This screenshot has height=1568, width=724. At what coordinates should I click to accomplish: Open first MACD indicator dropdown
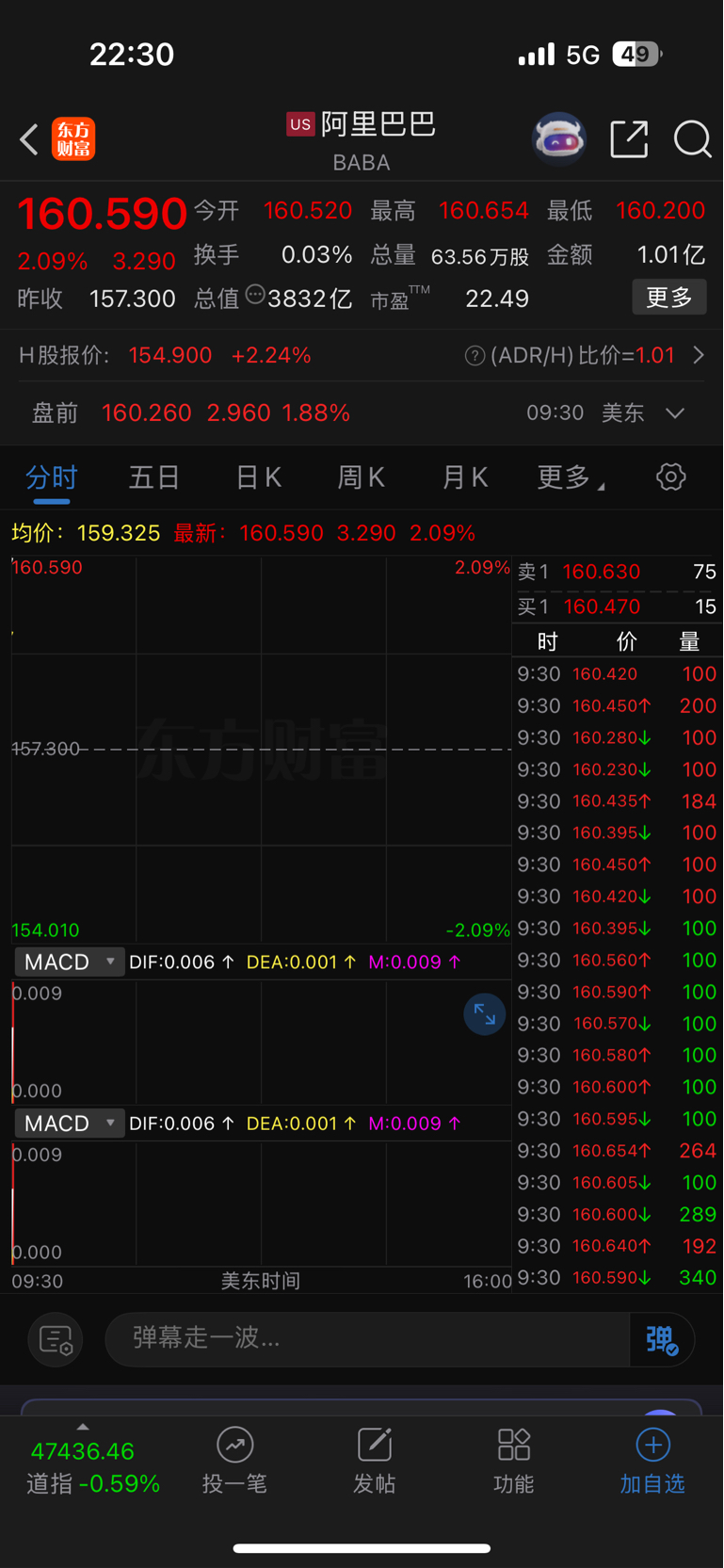point(69,962)
